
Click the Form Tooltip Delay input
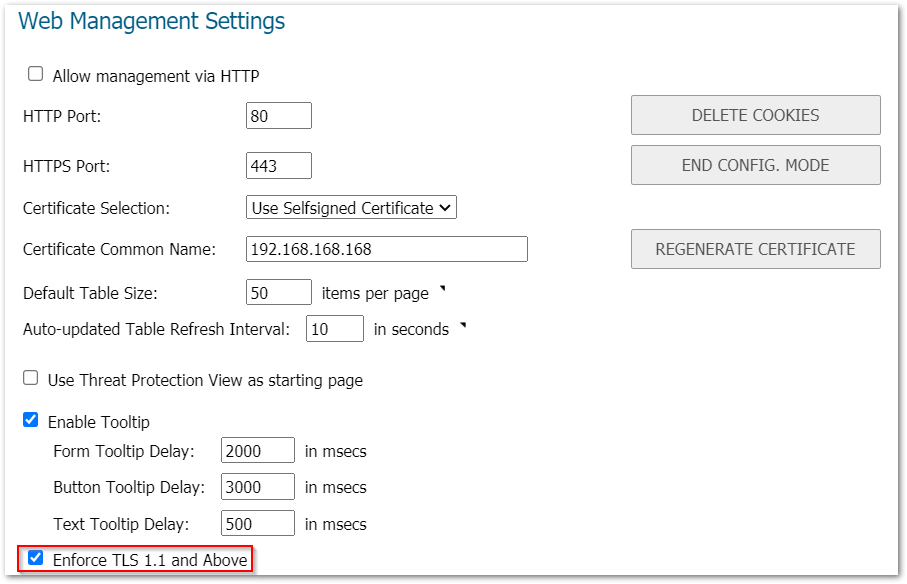point(257,451)
